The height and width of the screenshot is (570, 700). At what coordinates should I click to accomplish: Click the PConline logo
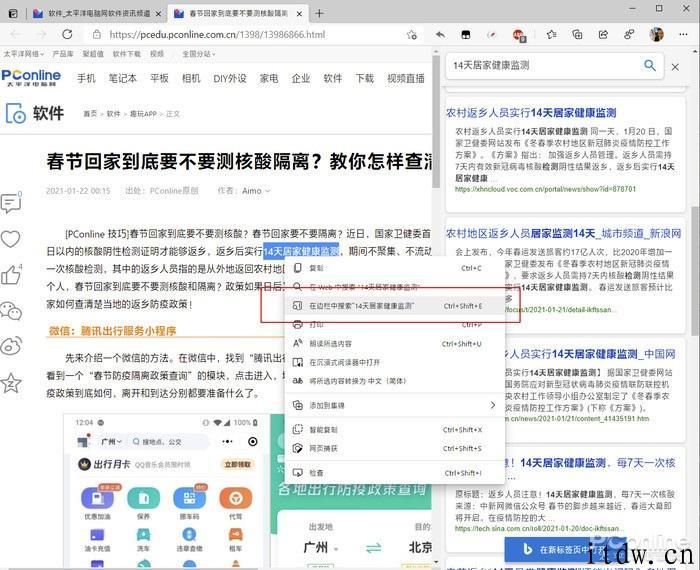click(31, 78)
